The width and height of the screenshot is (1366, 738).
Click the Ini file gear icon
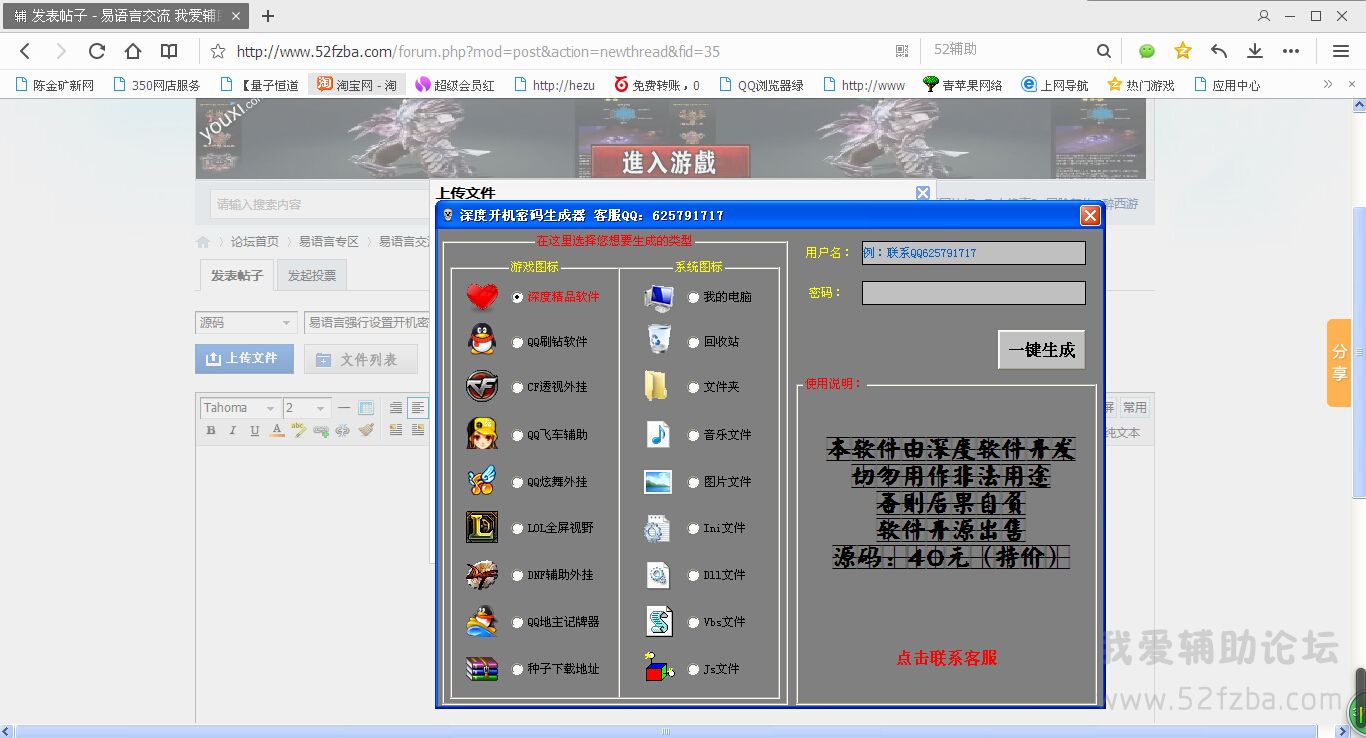(x=657, y=528)
